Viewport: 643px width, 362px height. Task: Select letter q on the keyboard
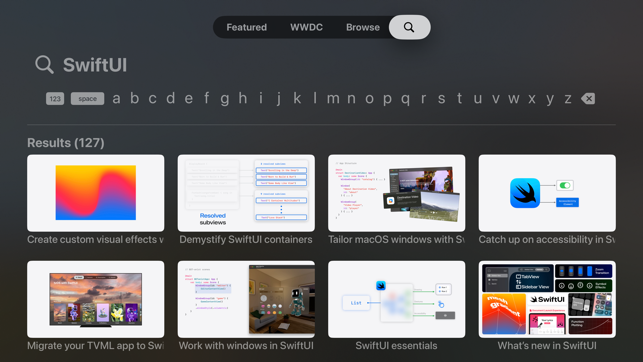click(406, 100)
